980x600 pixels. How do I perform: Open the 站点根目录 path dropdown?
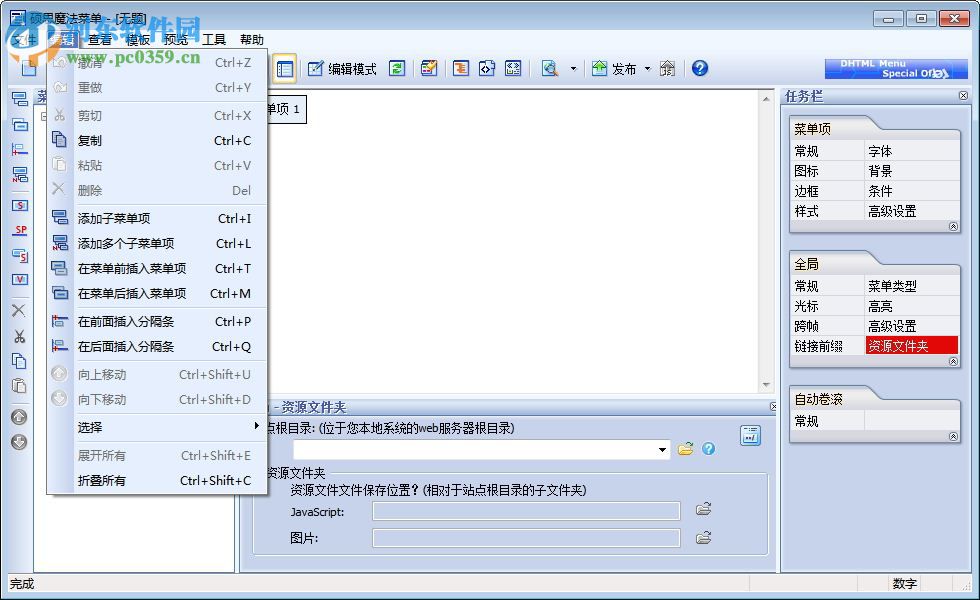662,450
